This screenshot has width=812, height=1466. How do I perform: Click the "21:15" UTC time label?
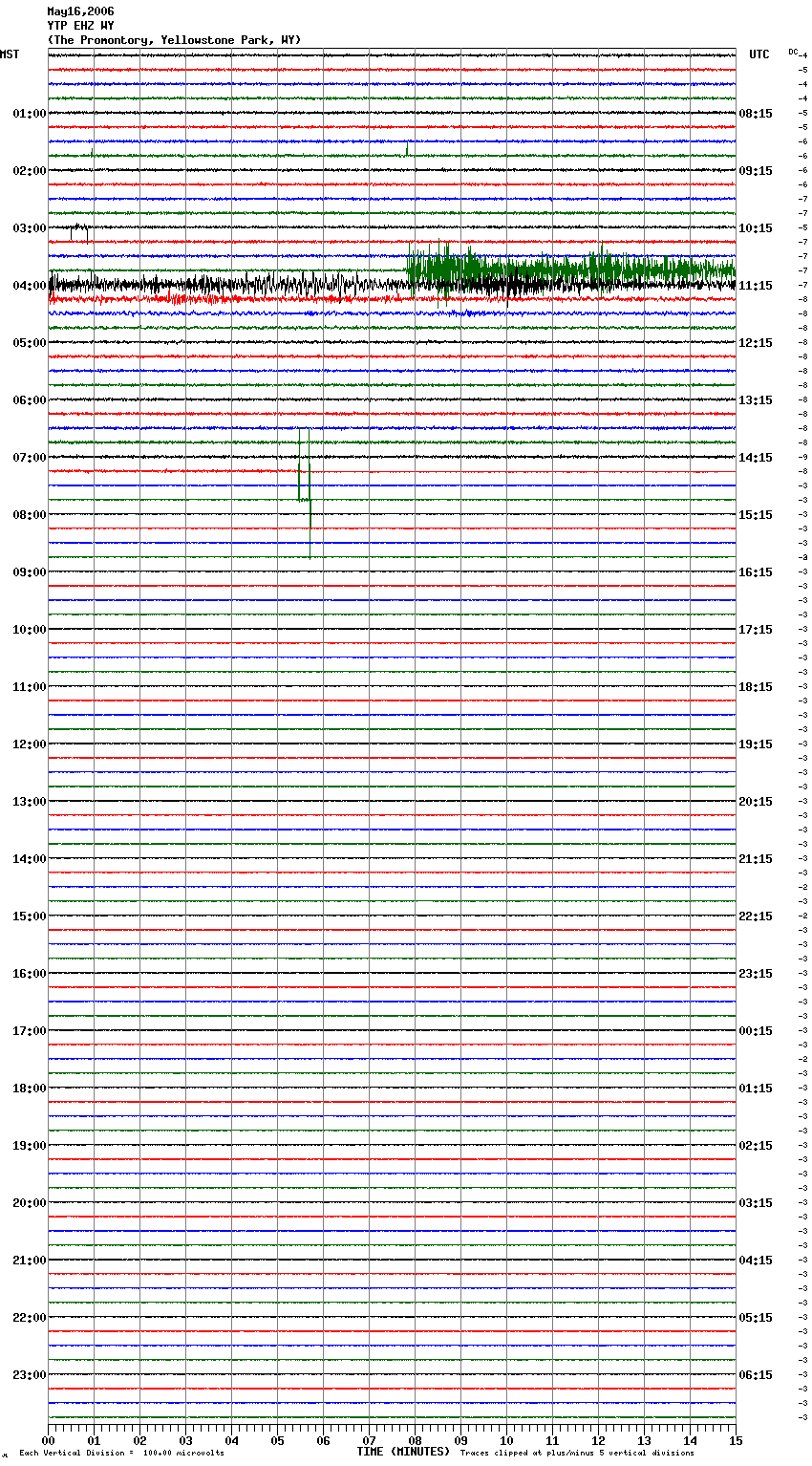point(756,859)
